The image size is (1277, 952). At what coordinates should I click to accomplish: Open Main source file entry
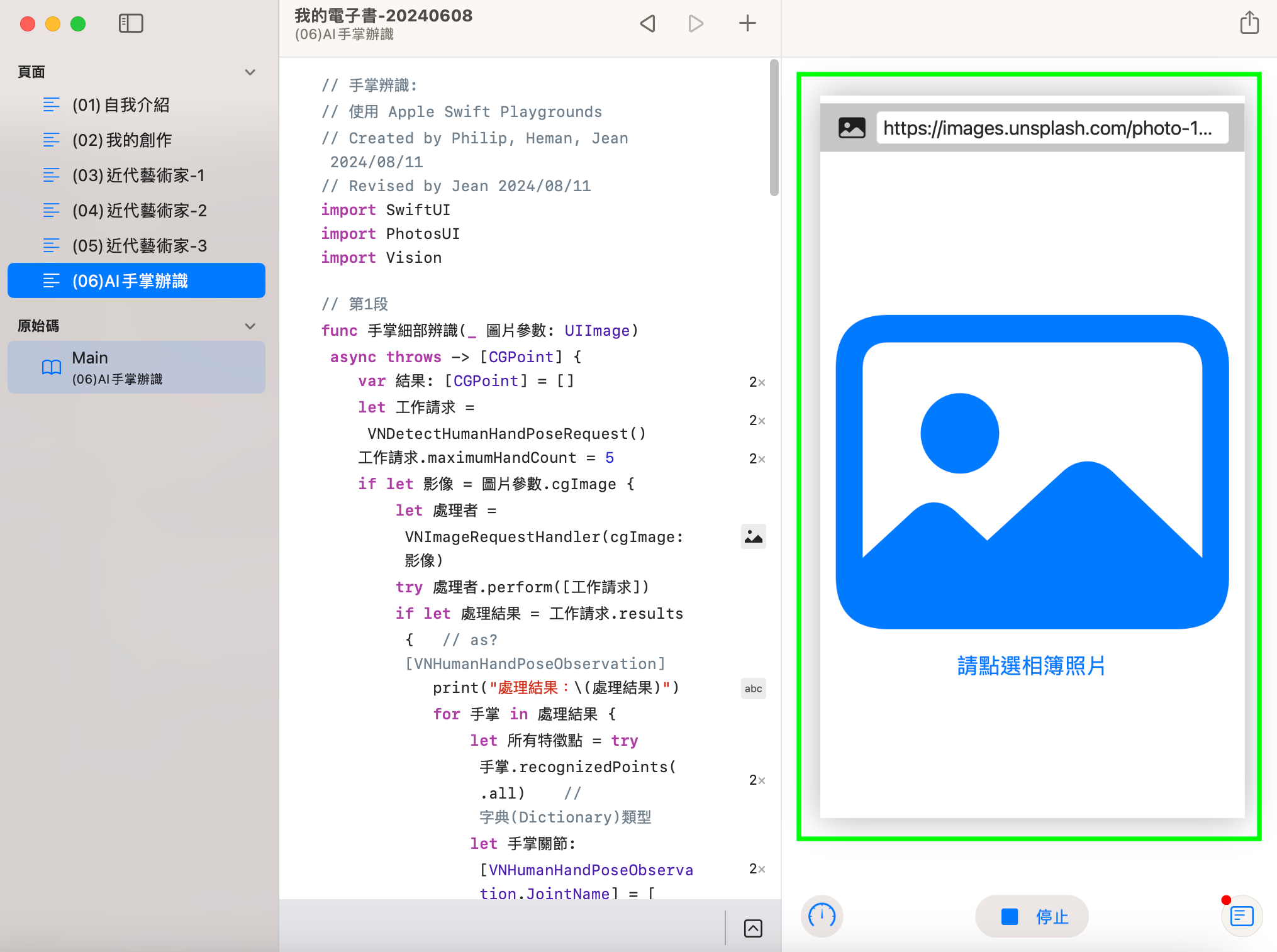coord(136,367)
